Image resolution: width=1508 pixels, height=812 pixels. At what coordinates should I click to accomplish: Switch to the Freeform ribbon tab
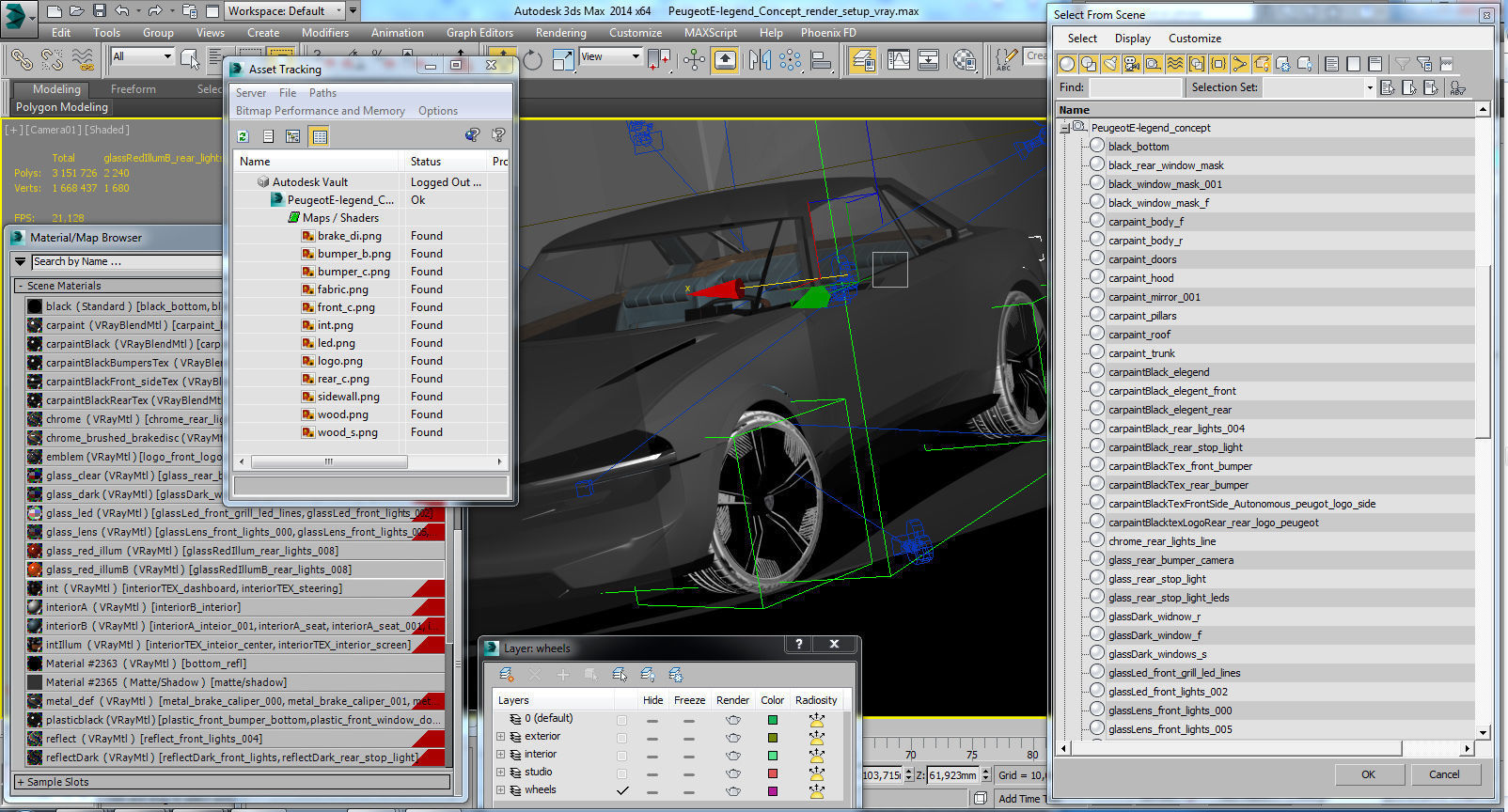[134, 89]
